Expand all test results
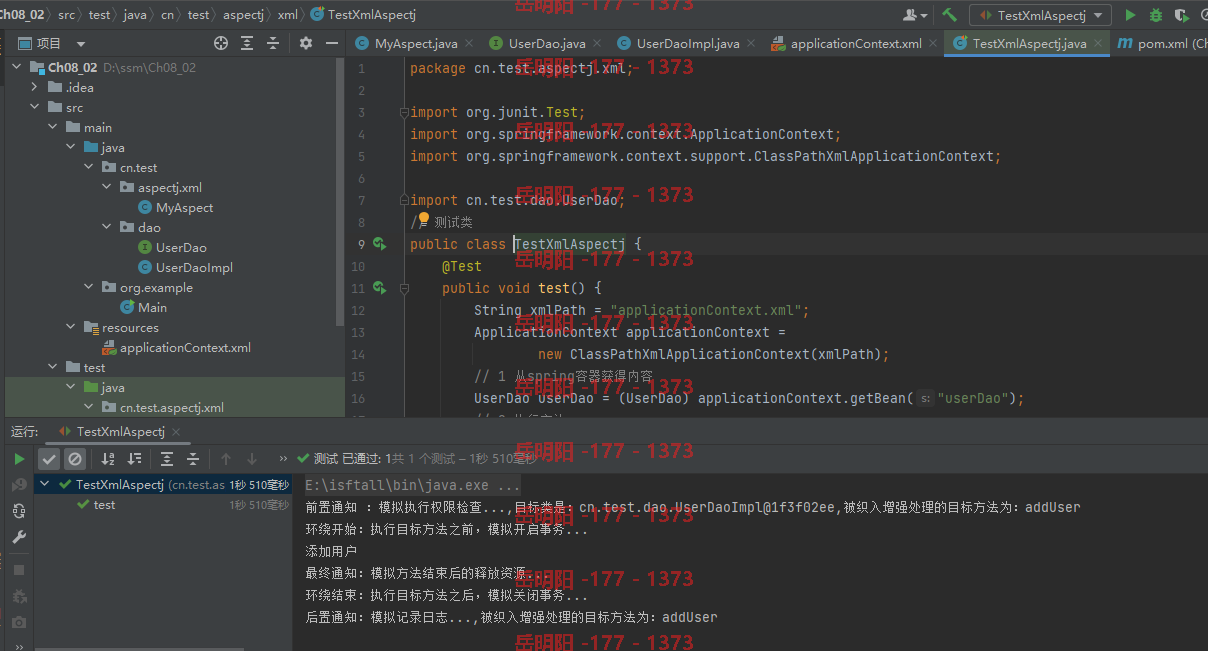This screenshot has width=1208, height=651. tap(167, 459)
